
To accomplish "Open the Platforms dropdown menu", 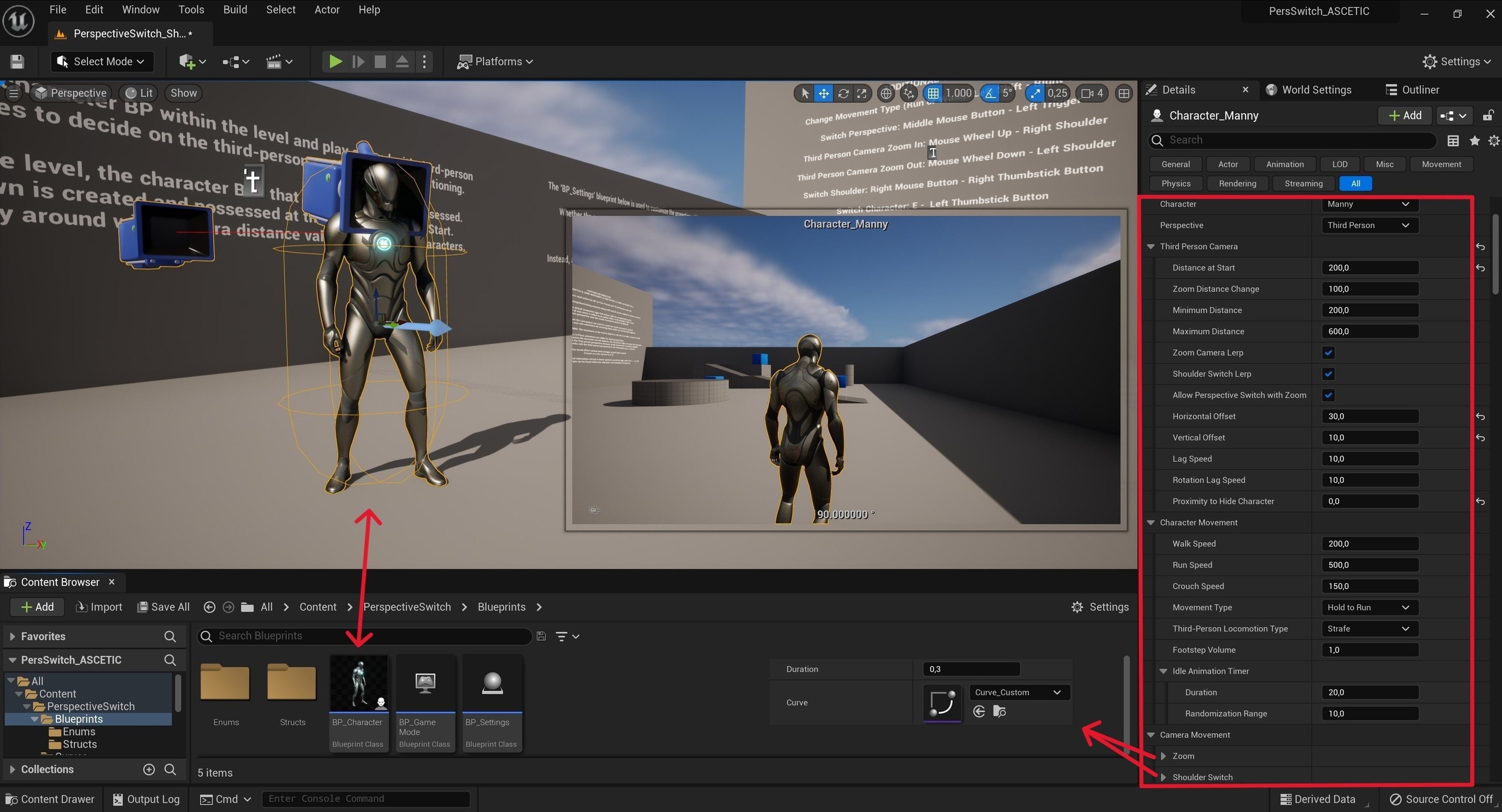I will [495, 62].
